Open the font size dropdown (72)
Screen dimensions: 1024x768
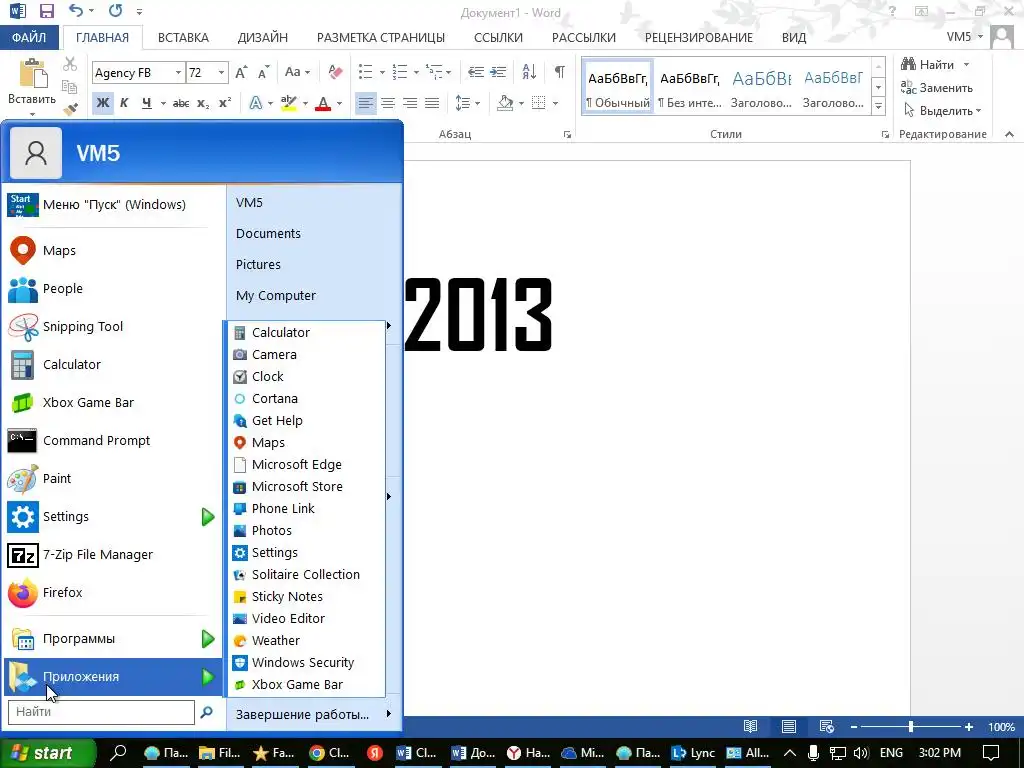tap(221, 72)
